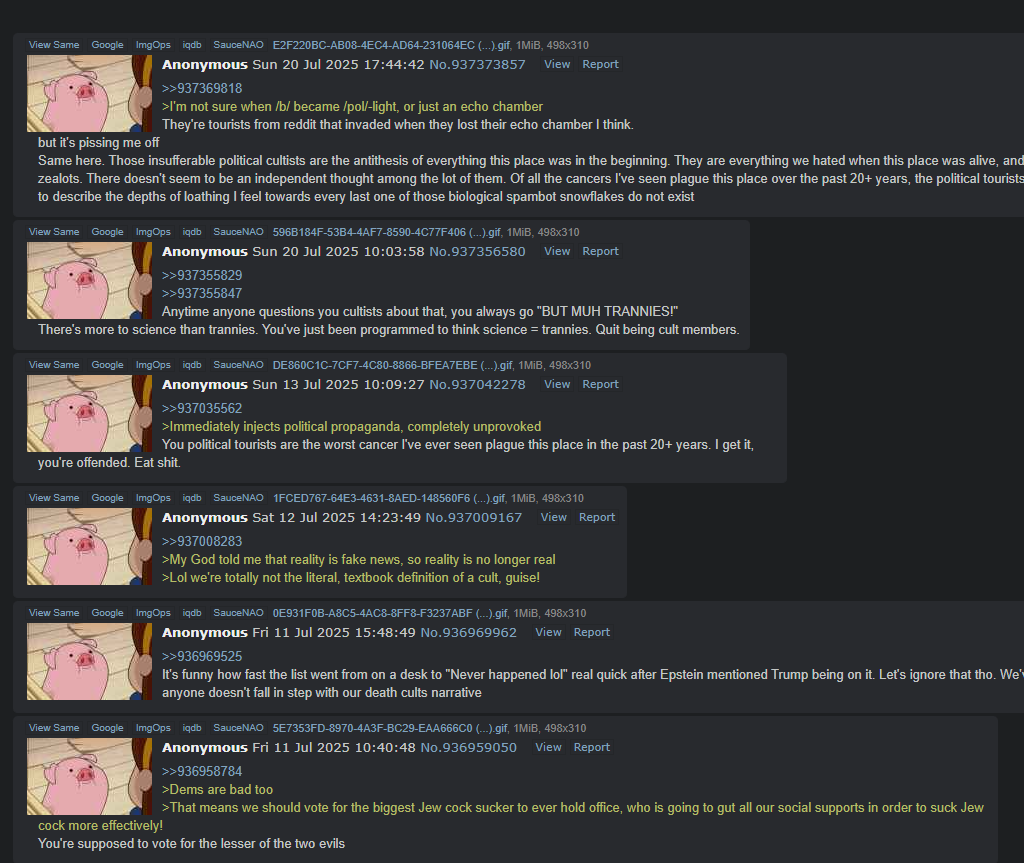This screenshot has height=863, width=1024.
Task: Follow quote link >>937369818
Action: [202, 88]
